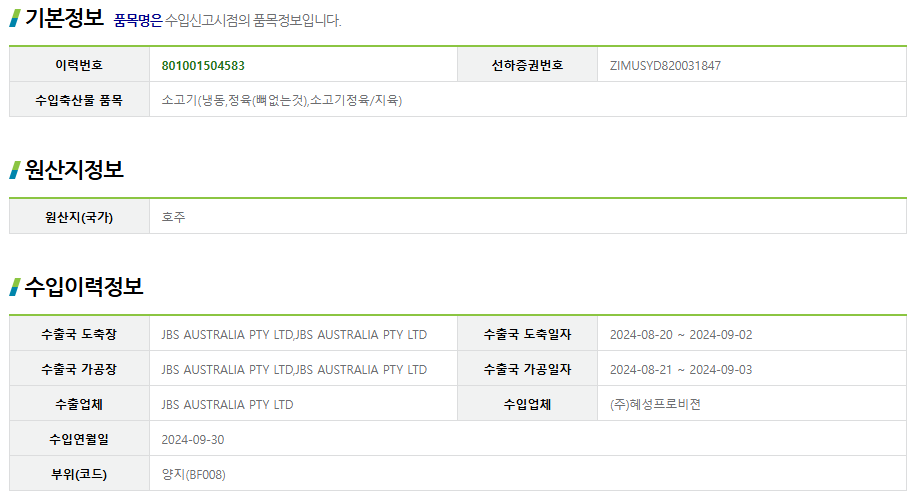
Task: Select slaughter date range starting 2024-08-20
Action: (x=681, y=334)
